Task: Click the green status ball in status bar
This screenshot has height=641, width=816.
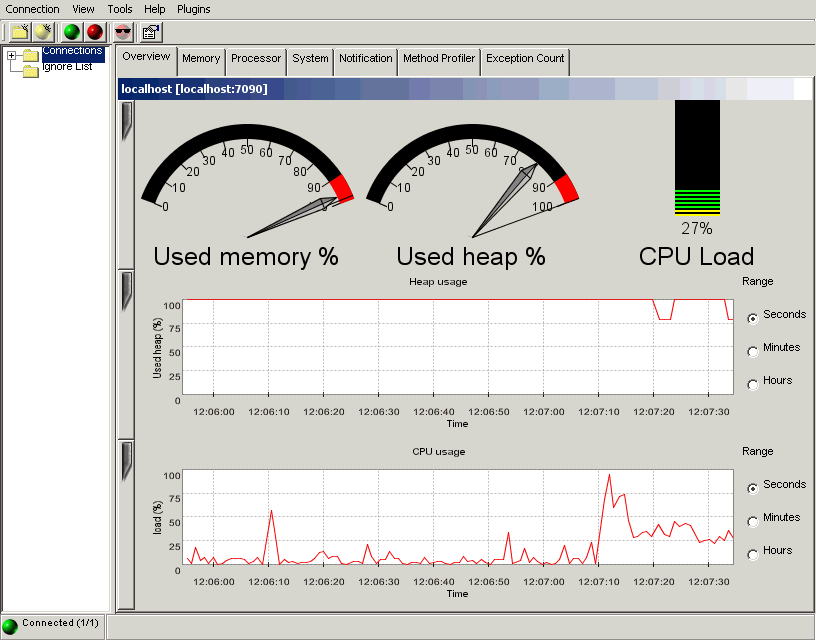Action: pyautogui.click(x=10, y=626)
